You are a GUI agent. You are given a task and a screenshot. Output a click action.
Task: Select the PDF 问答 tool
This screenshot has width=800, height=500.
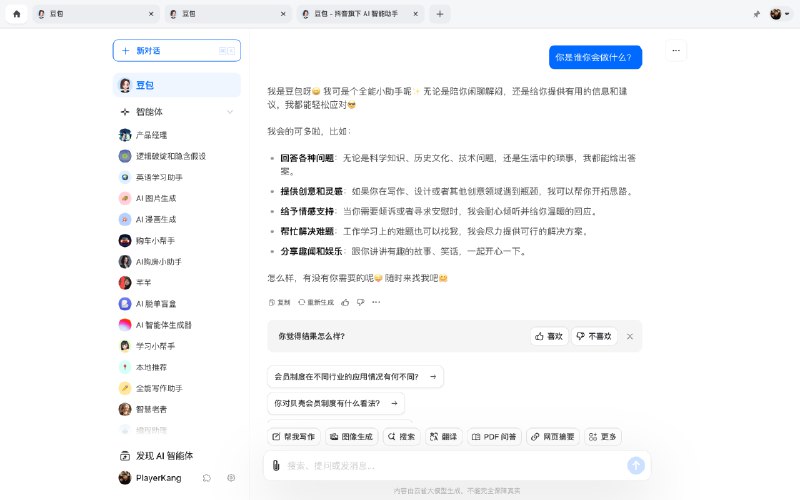(x=494, y=437)
